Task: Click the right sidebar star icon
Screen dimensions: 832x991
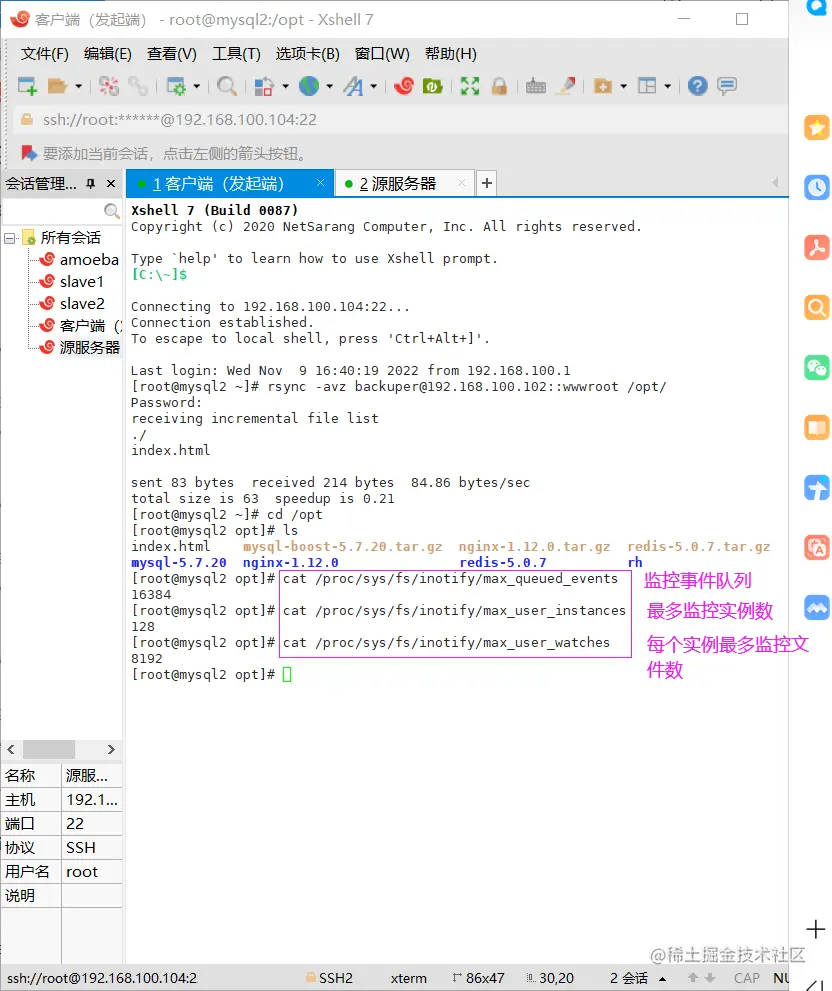Action: (x=816, y=128)
